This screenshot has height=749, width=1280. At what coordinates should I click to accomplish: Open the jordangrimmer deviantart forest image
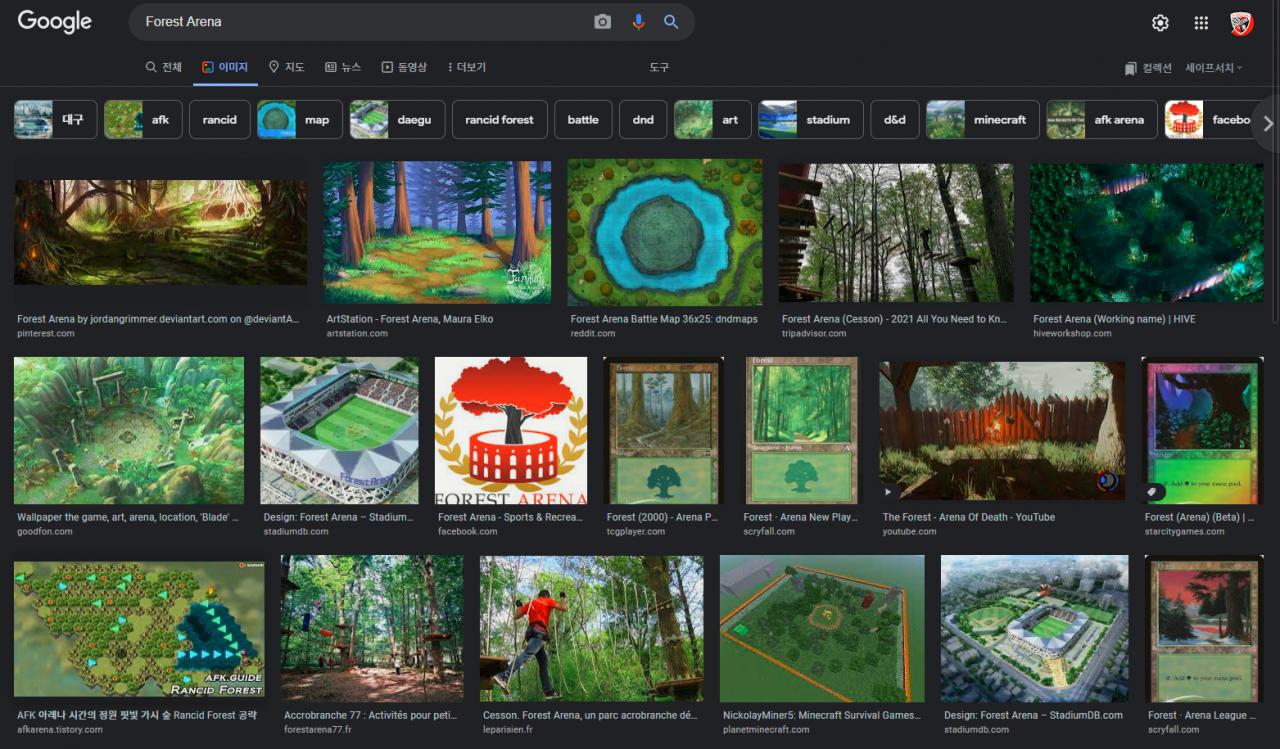click(x=161, y=233)
